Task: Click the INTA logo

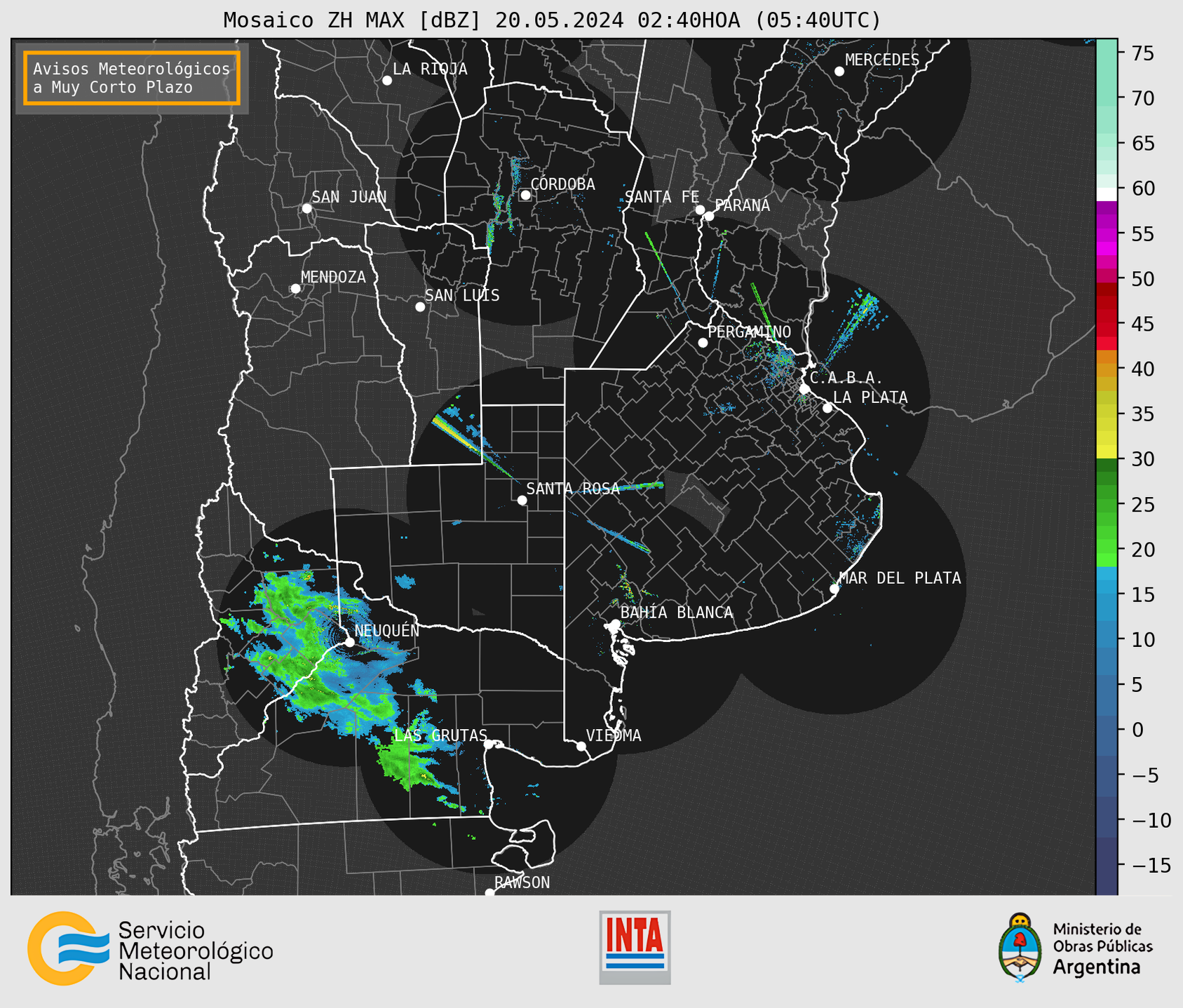Action: point(635,947)
